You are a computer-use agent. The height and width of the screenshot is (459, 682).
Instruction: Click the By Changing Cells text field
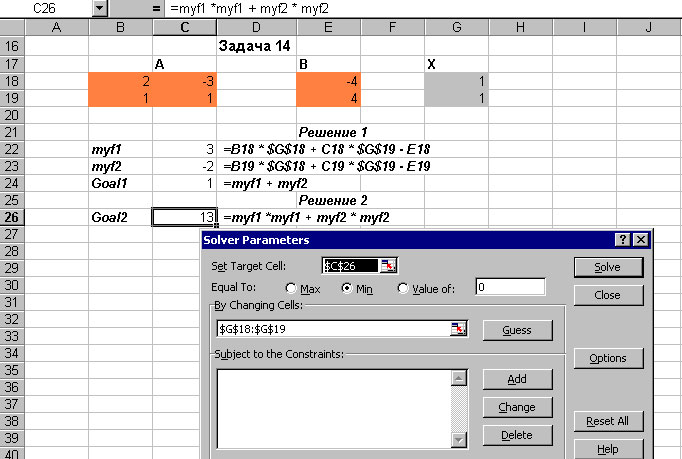click(332, 329)
